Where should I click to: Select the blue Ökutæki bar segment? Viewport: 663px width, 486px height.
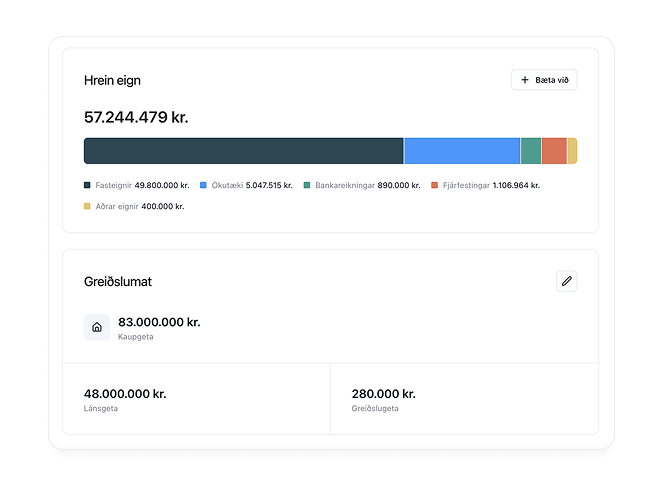click(461, 151)
